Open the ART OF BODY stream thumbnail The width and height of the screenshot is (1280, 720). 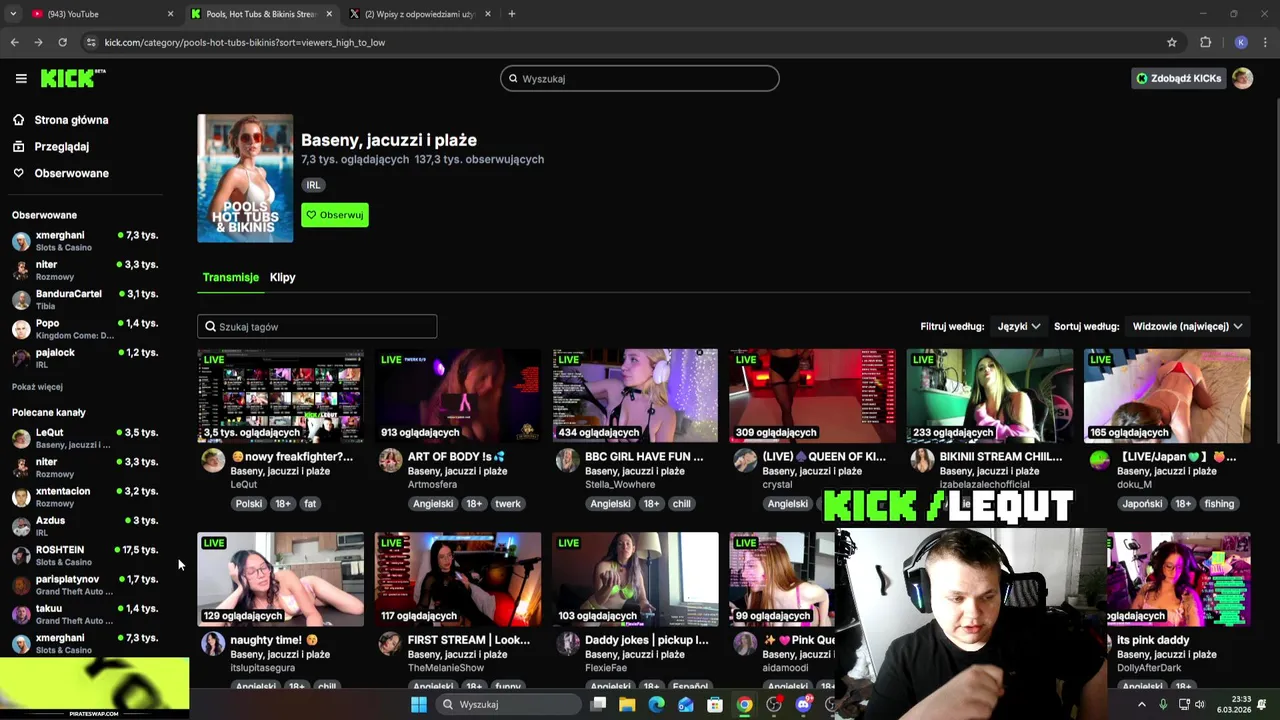click(458, 395)
